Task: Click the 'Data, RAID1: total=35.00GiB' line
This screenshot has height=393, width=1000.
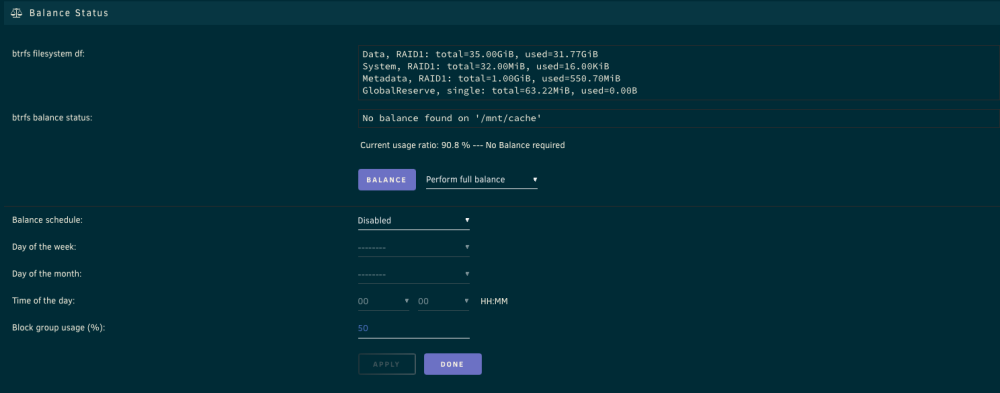Action: point(480,55)
